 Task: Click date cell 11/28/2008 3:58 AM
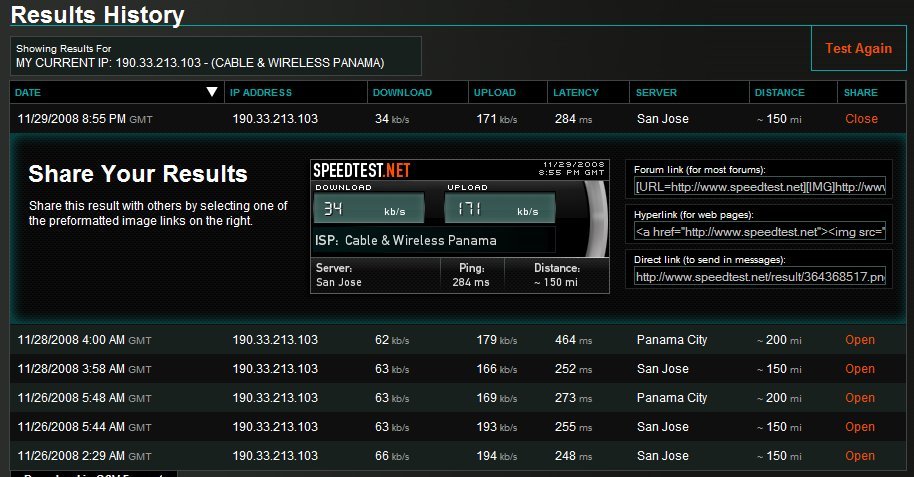85,369
